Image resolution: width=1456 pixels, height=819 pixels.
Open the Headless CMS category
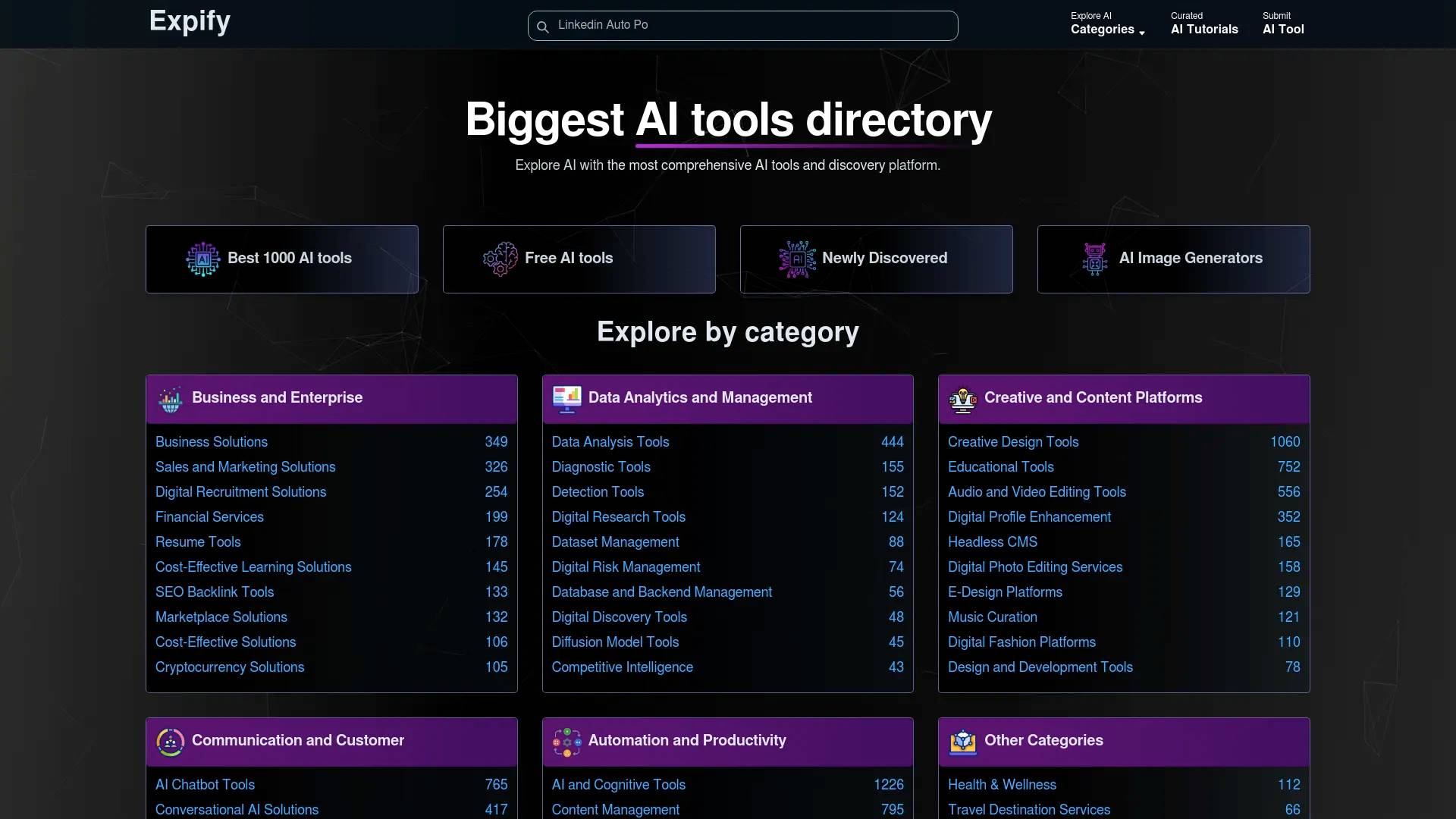(x=993, y=541)
